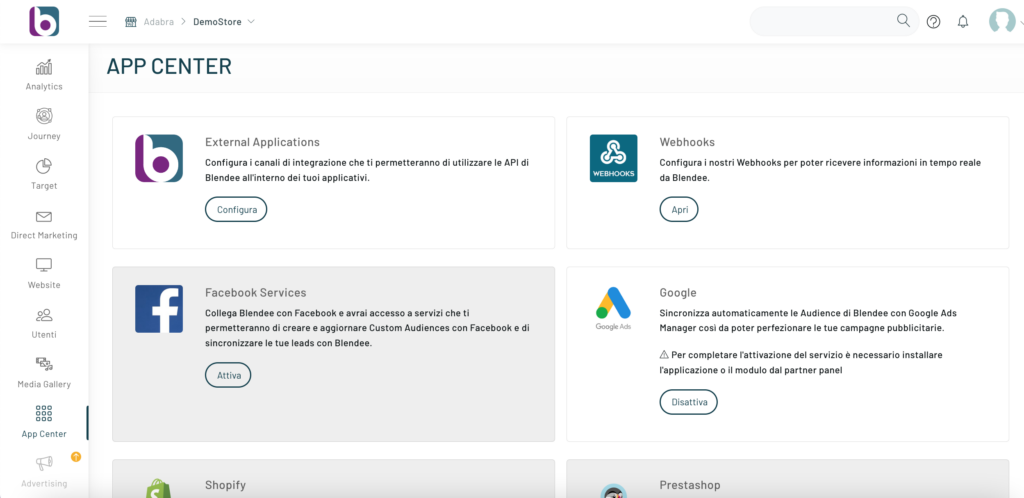Image resolution: width=1024 pixels, height=498 pixels.
Task: Disable Google integration with Disattiva
Action: [688, 402]
